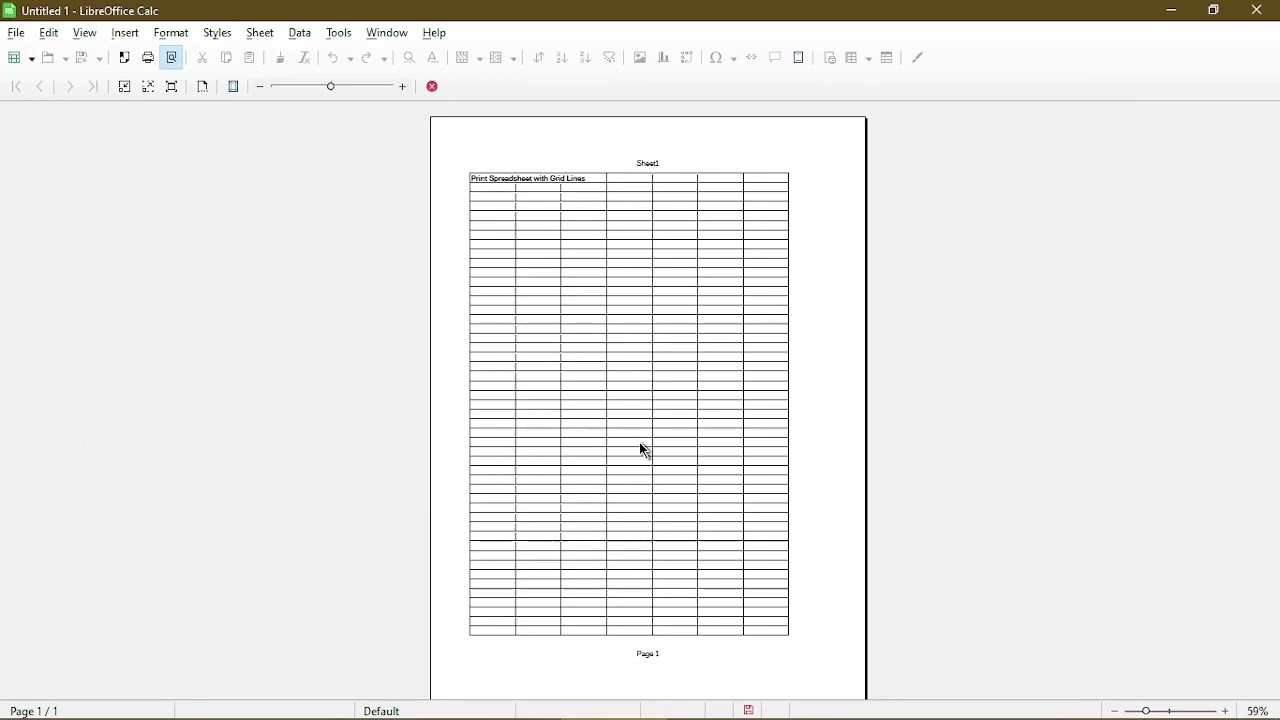Open the Redo history dropdown arrow
Viewport: 1280px width, 720px height.
pos(385,59)
